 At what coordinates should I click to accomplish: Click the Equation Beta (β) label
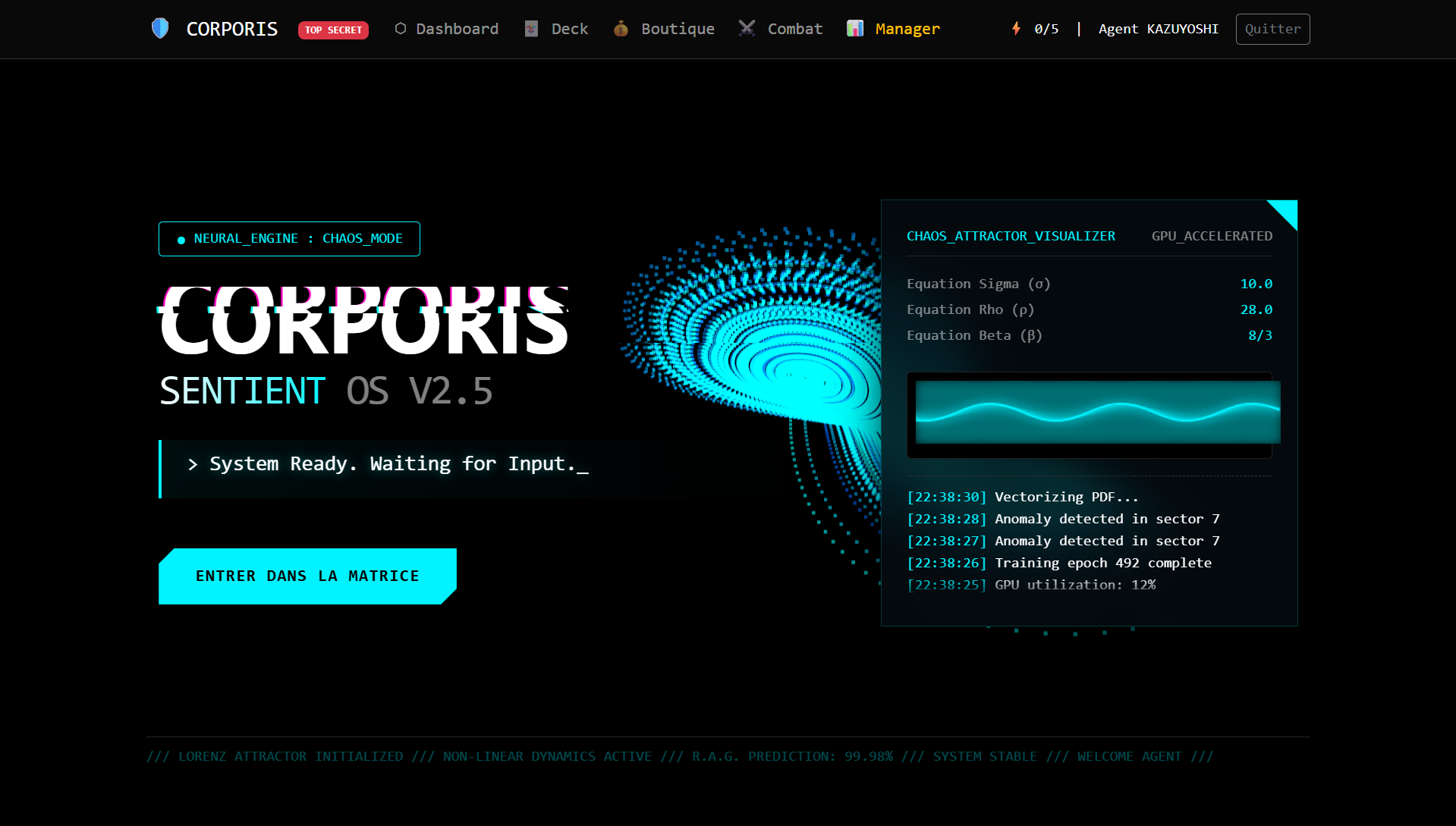click(975, 335)
